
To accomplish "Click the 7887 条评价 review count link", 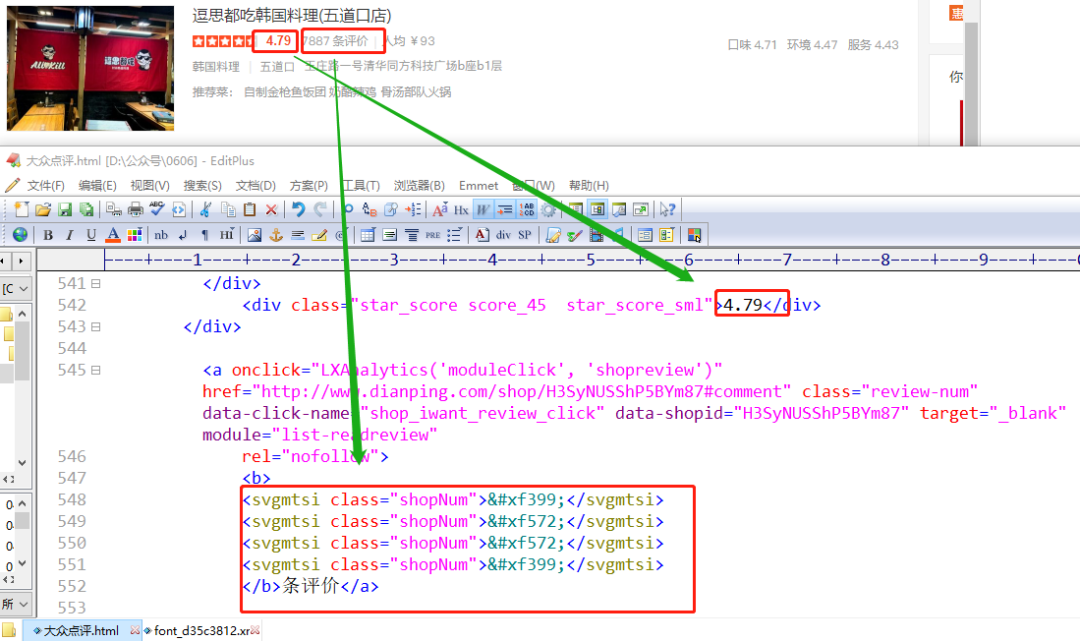I will (335, 41).
